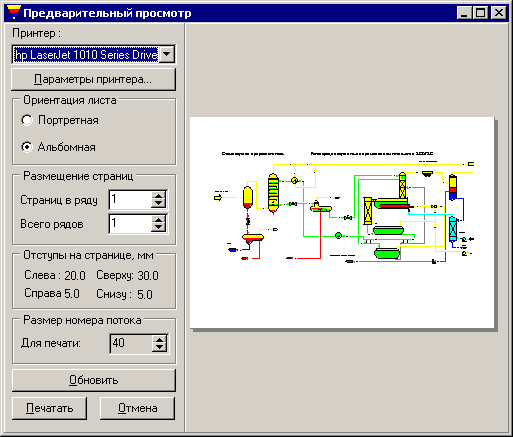Click the Отступы на странице, мм label

click(88, 255)
